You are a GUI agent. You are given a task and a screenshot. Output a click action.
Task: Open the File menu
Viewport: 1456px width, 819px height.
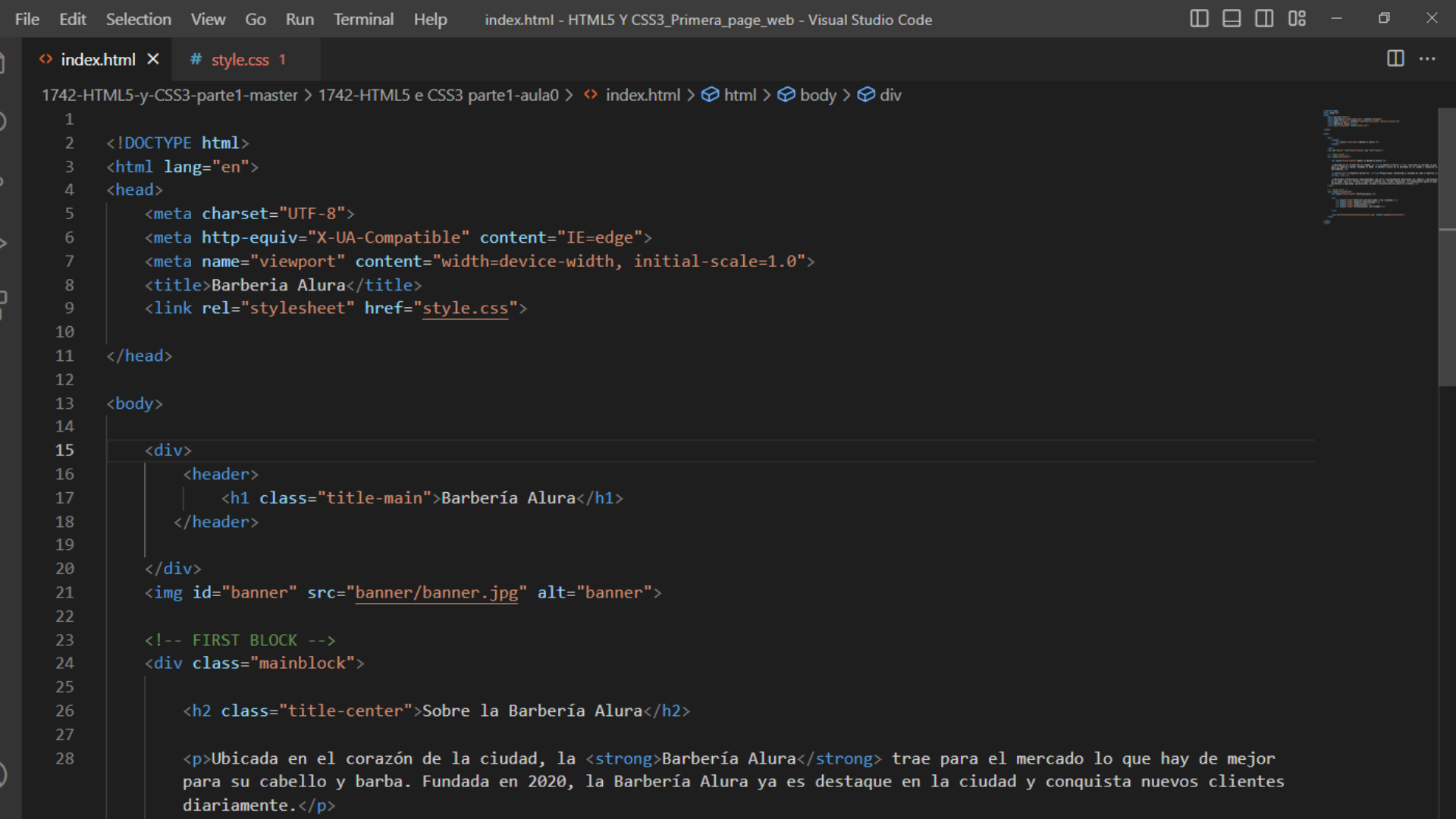(x=27, y=20)
